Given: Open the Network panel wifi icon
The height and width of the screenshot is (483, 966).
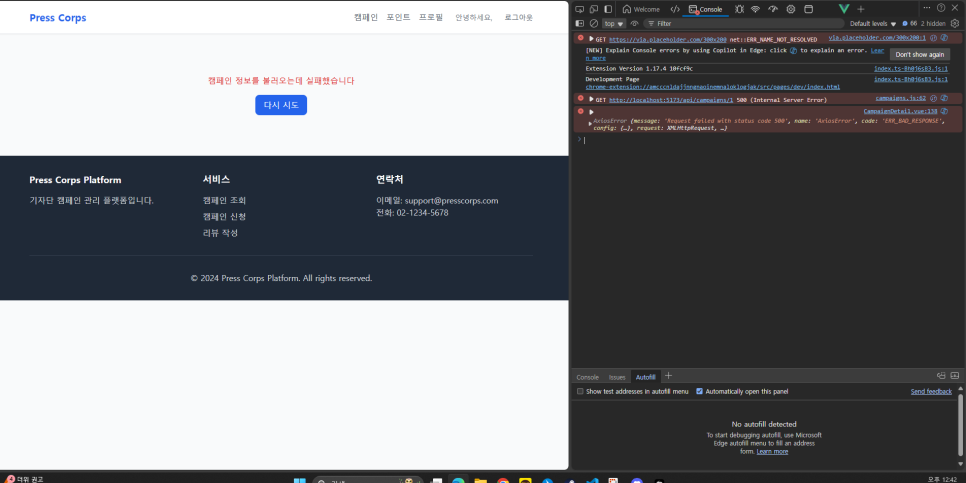Looking at the screenshot, I should 755,9.
